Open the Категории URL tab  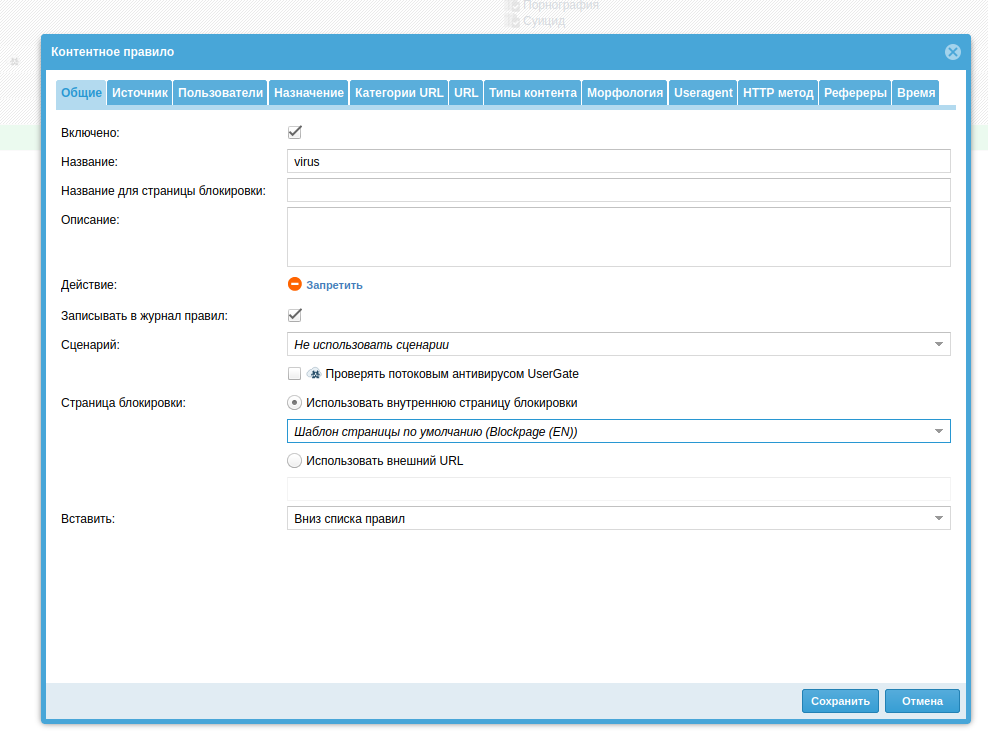click(x=399, y=93)
